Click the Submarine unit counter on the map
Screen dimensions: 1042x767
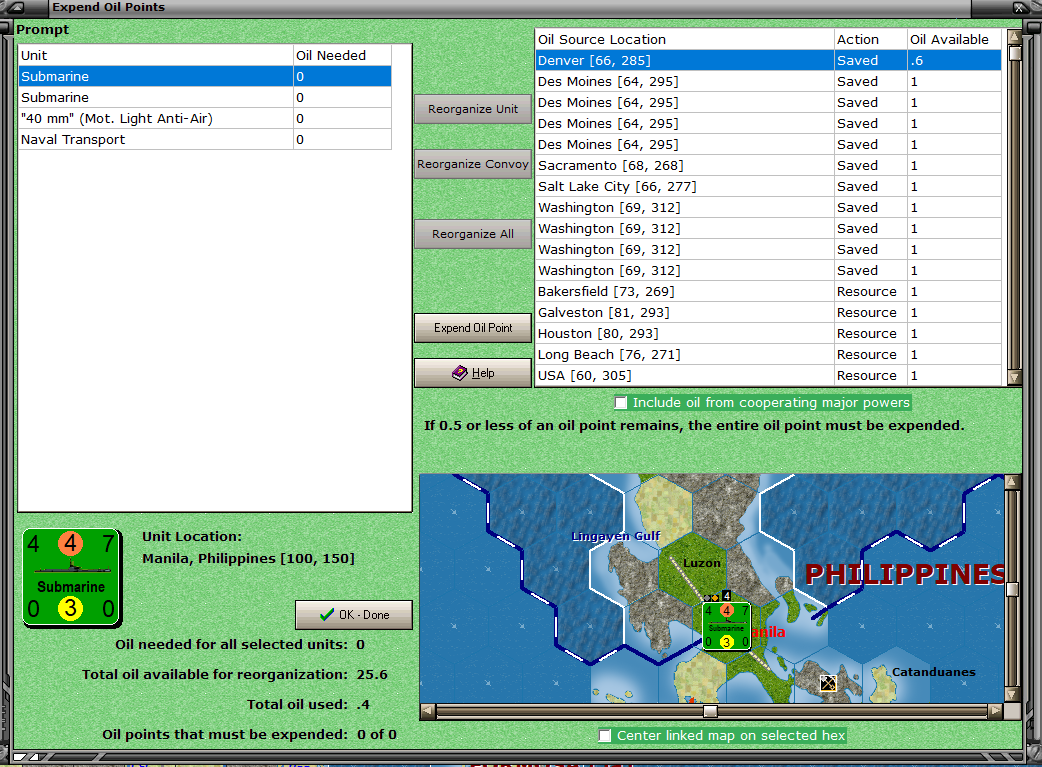coord(727,626)
